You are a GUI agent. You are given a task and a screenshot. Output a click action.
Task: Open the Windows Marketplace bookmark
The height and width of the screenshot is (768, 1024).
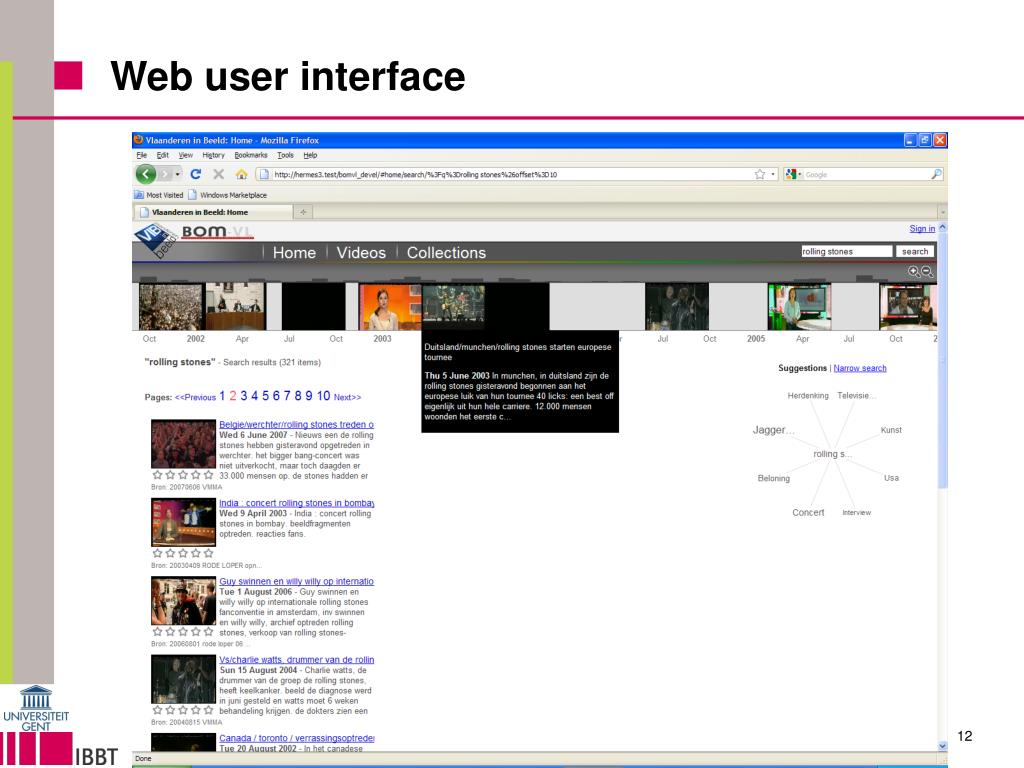(227, 195)
